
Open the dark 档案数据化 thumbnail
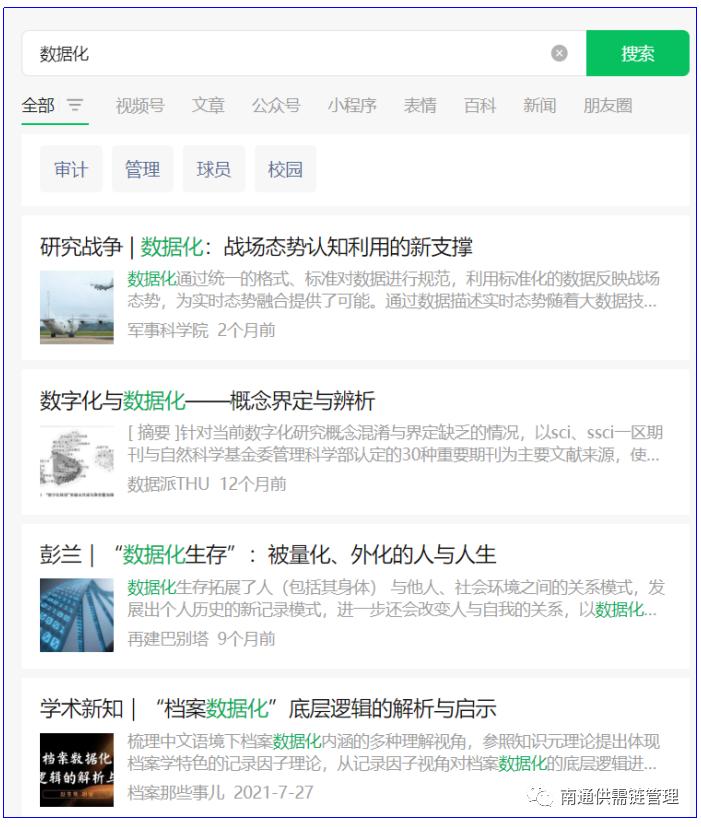[x=77, y=770]
